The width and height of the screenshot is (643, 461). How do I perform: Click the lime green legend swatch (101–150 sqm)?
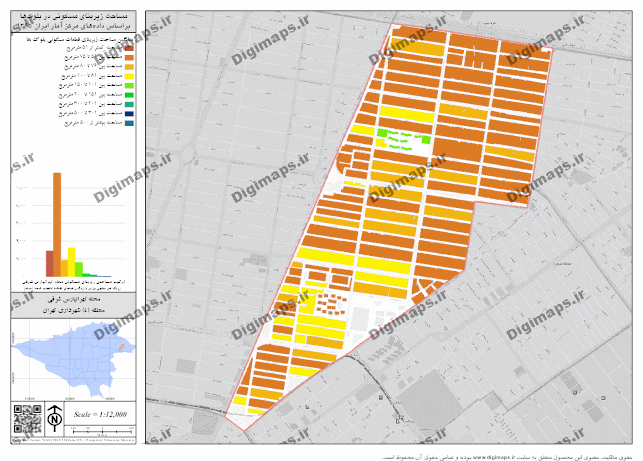tap(129, 86)
